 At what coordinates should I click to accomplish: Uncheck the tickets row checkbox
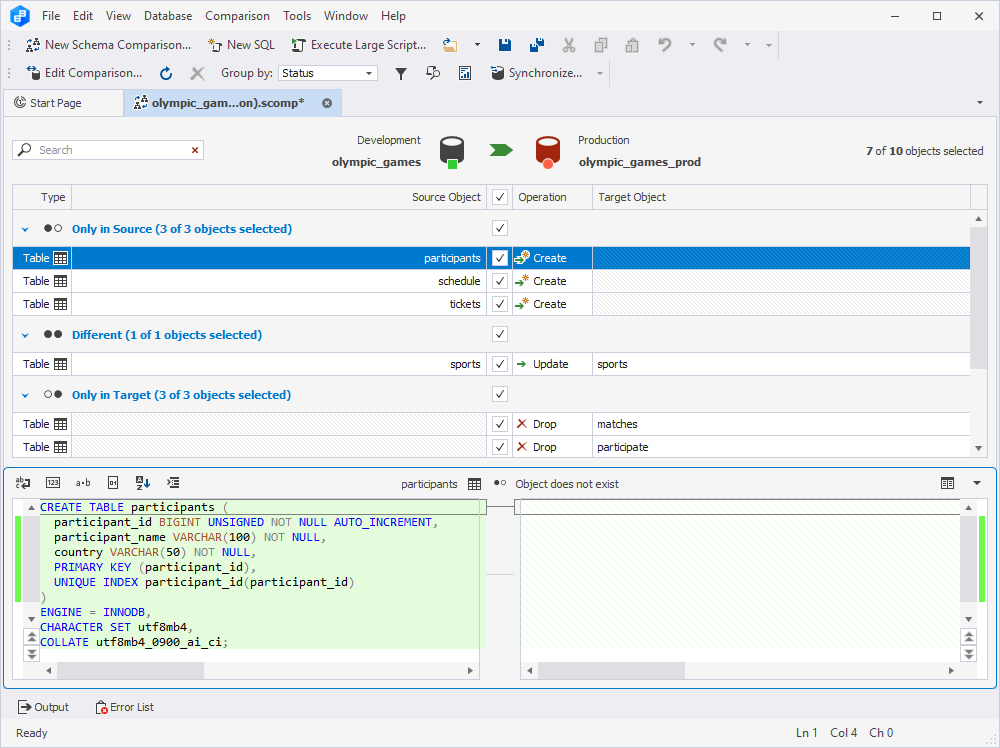[x=500, y=304]
